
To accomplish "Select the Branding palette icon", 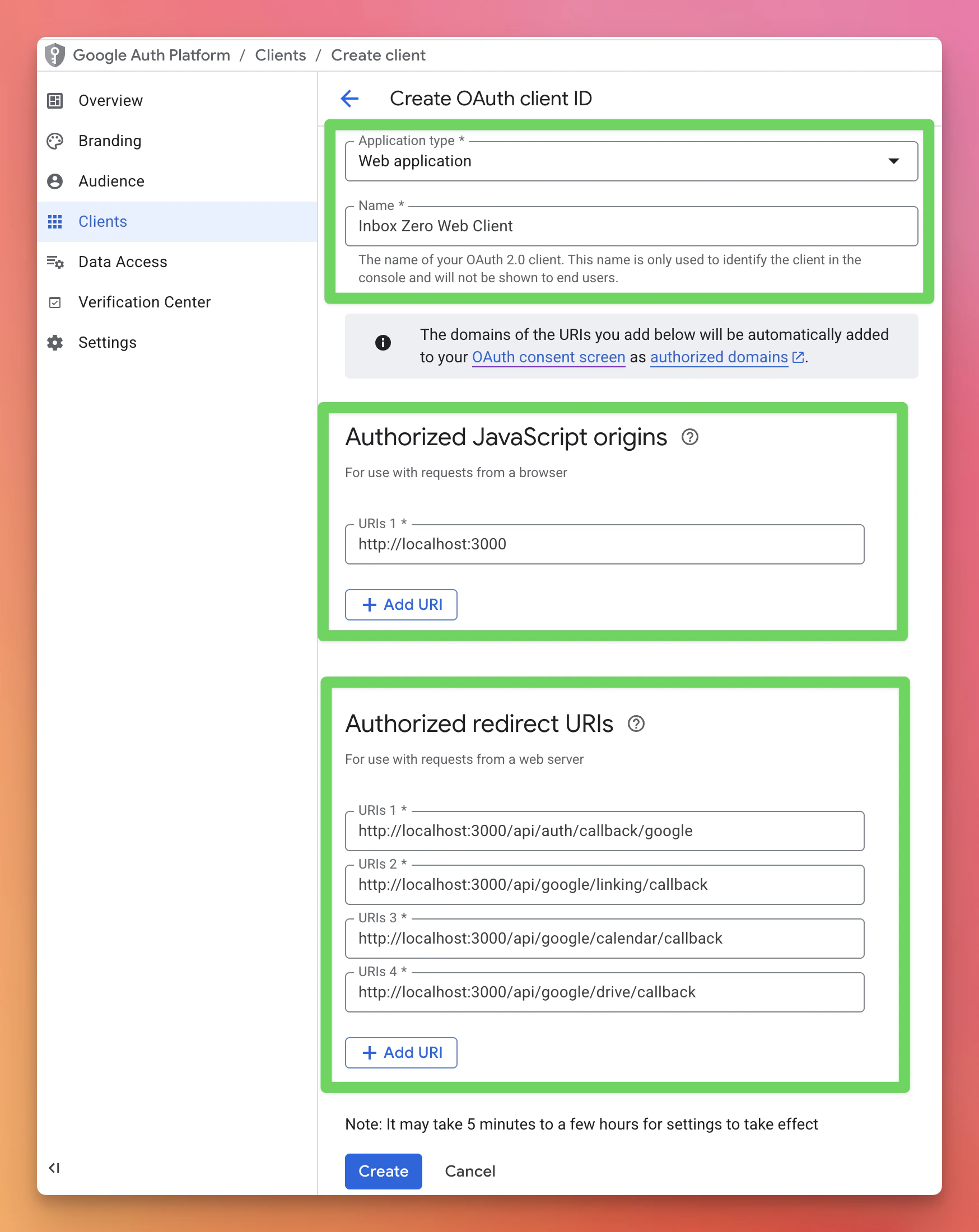I will click(54, 141).
